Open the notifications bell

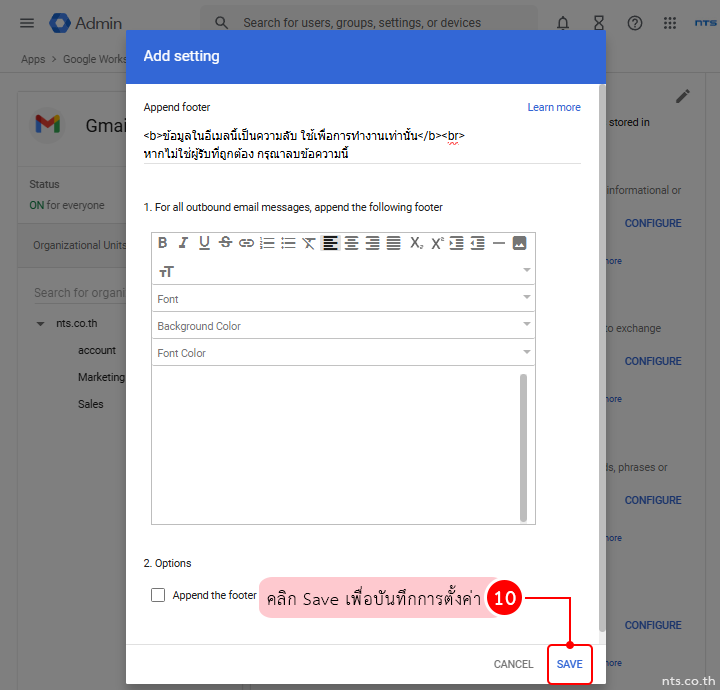point(563,22)
